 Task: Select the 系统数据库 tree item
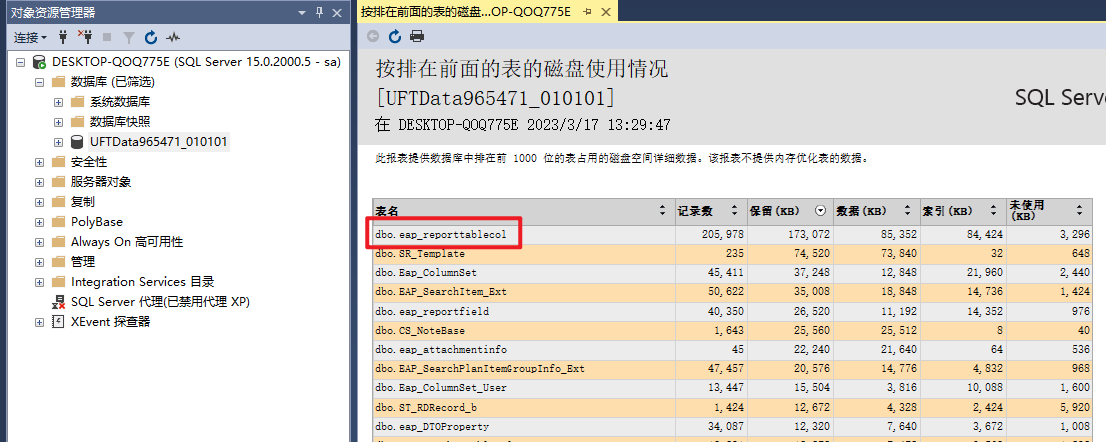pyautogui.click(x=120, y=102)
